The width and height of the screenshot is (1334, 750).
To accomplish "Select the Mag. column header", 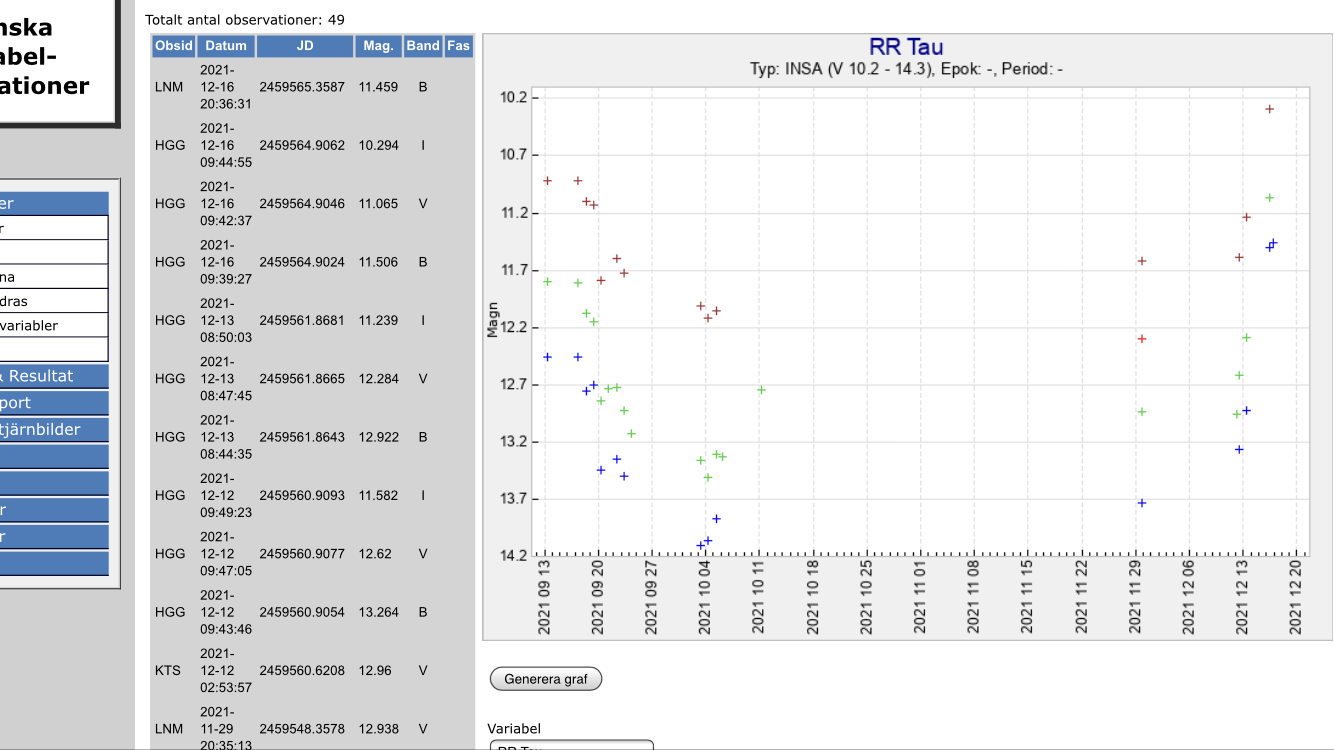I will click(378, 46).
